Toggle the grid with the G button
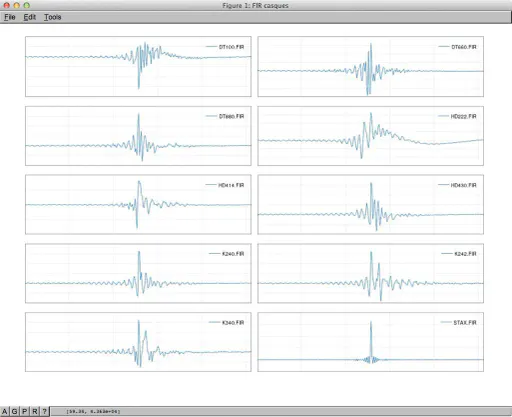This screenshot has width=512, height=417. coord(14,411)
